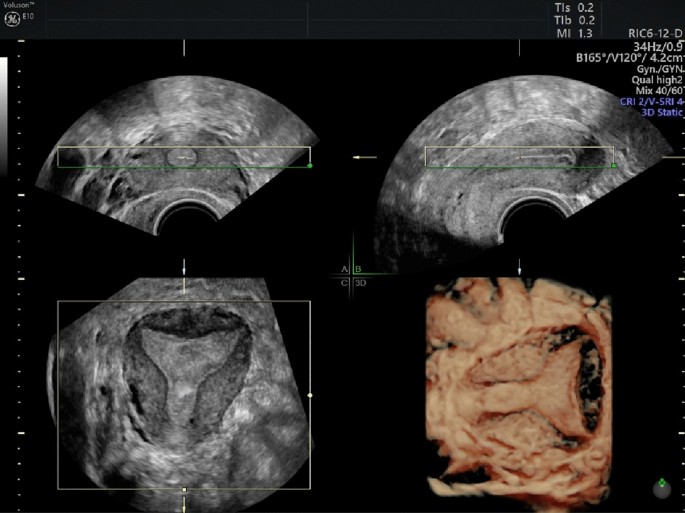Image resolution: width=685 pixels, height=513 pixels.
Task: Click bottom square handle of plane C box
Action: tap(184, 489)
